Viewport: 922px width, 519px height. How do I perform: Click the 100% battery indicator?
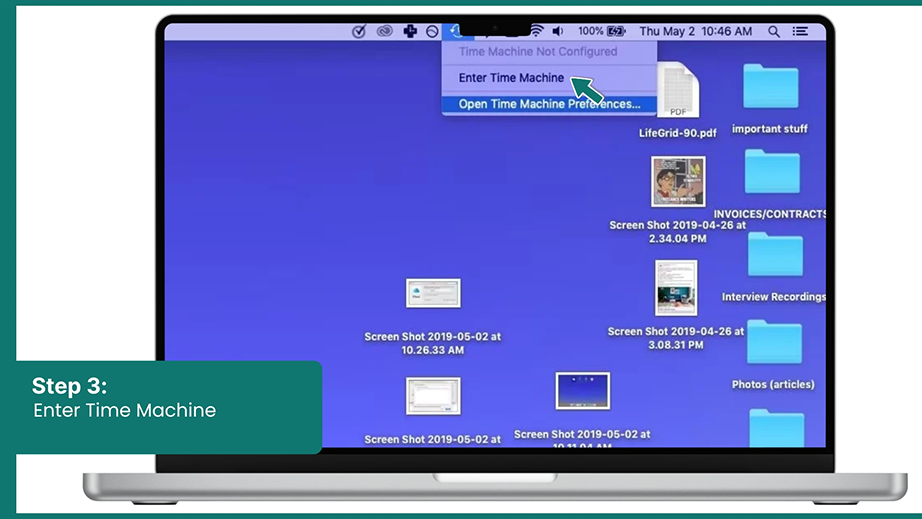point(601,31)
